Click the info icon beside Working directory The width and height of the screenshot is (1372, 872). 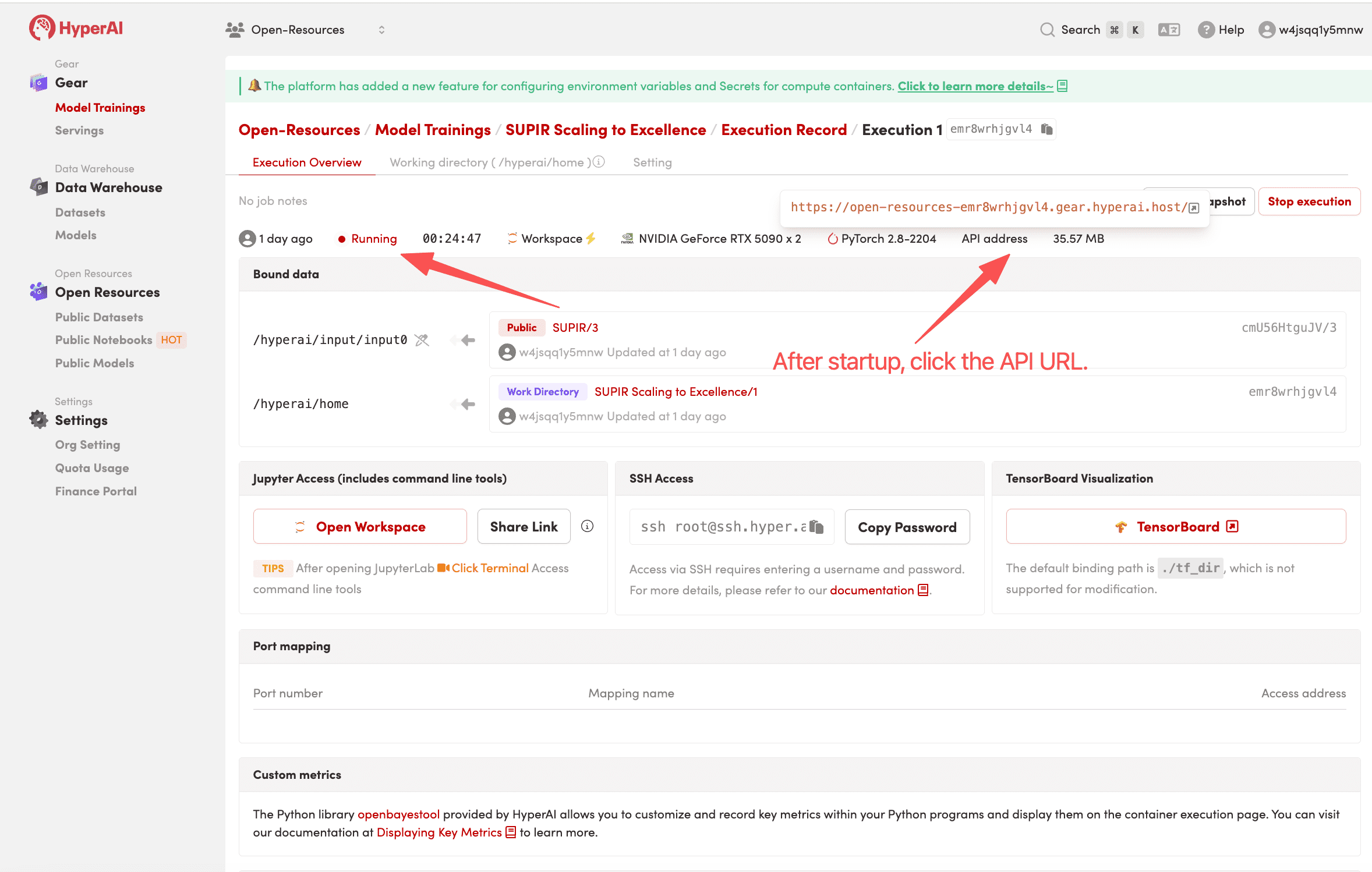click(x=599, y=162)
